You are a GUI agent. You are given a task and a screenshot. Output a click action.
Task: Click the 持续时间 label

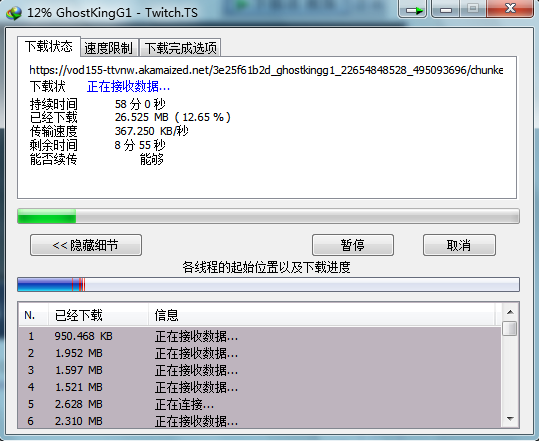click(x=54, y=104)
